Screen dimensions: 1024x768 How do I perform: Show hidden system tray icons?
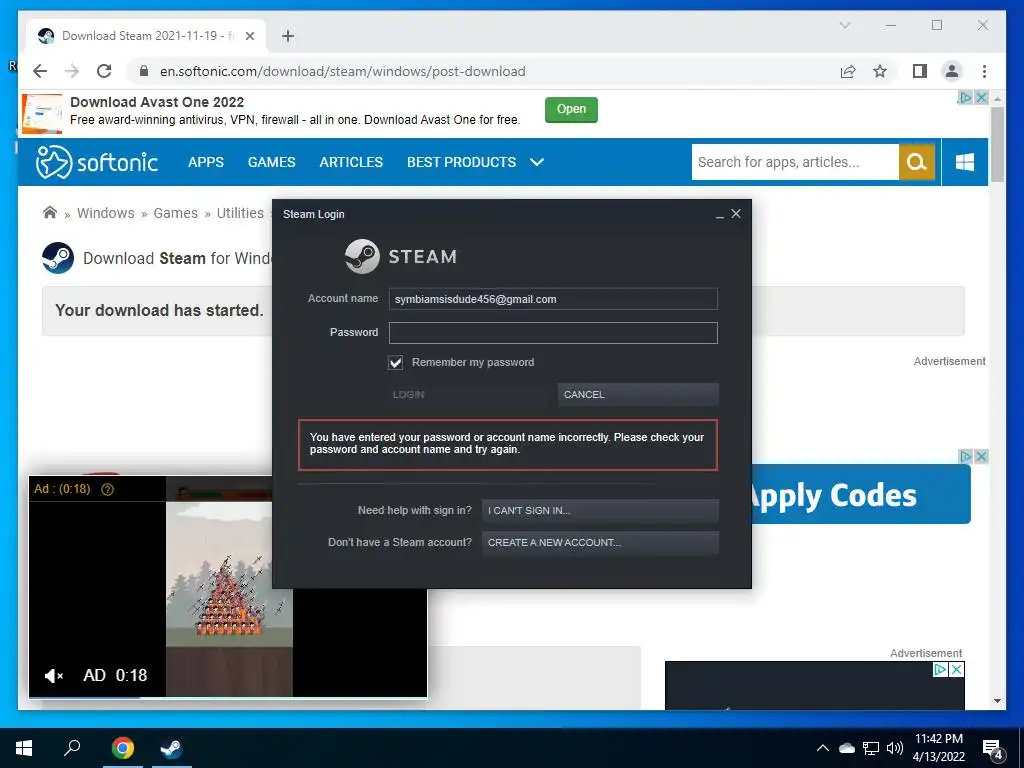pos(823,748)
